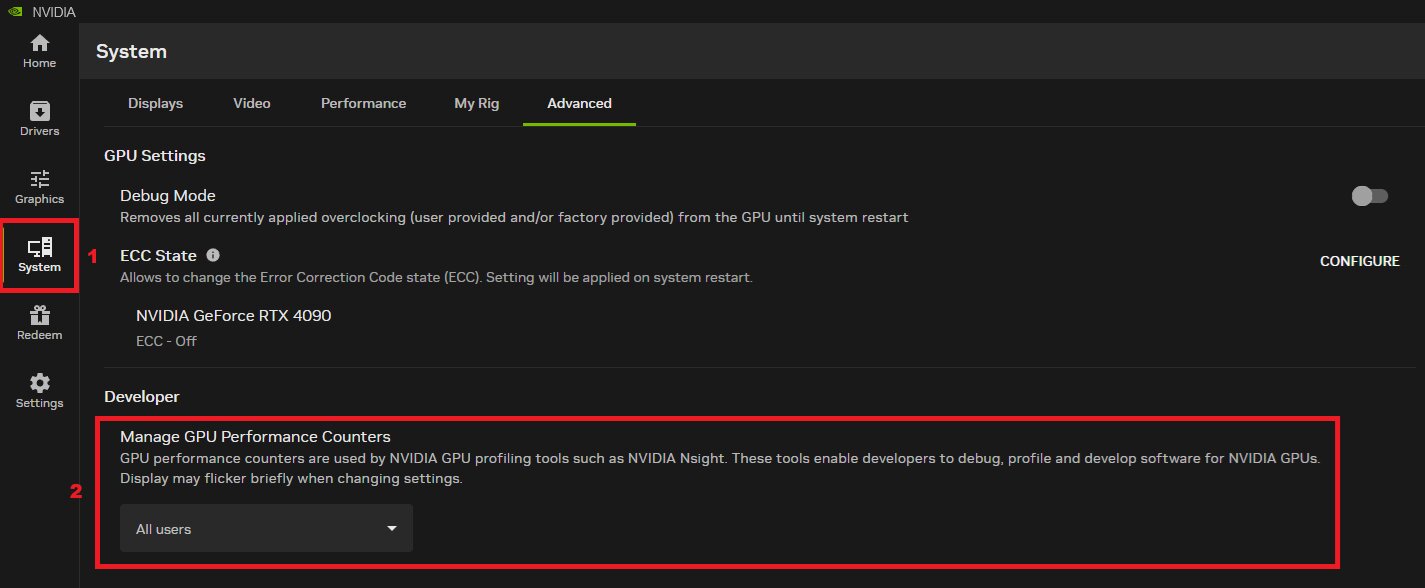Screen dimensions: 1425x588
Task: Click the ECC State info icon
Action: click(x=212, y=256)
